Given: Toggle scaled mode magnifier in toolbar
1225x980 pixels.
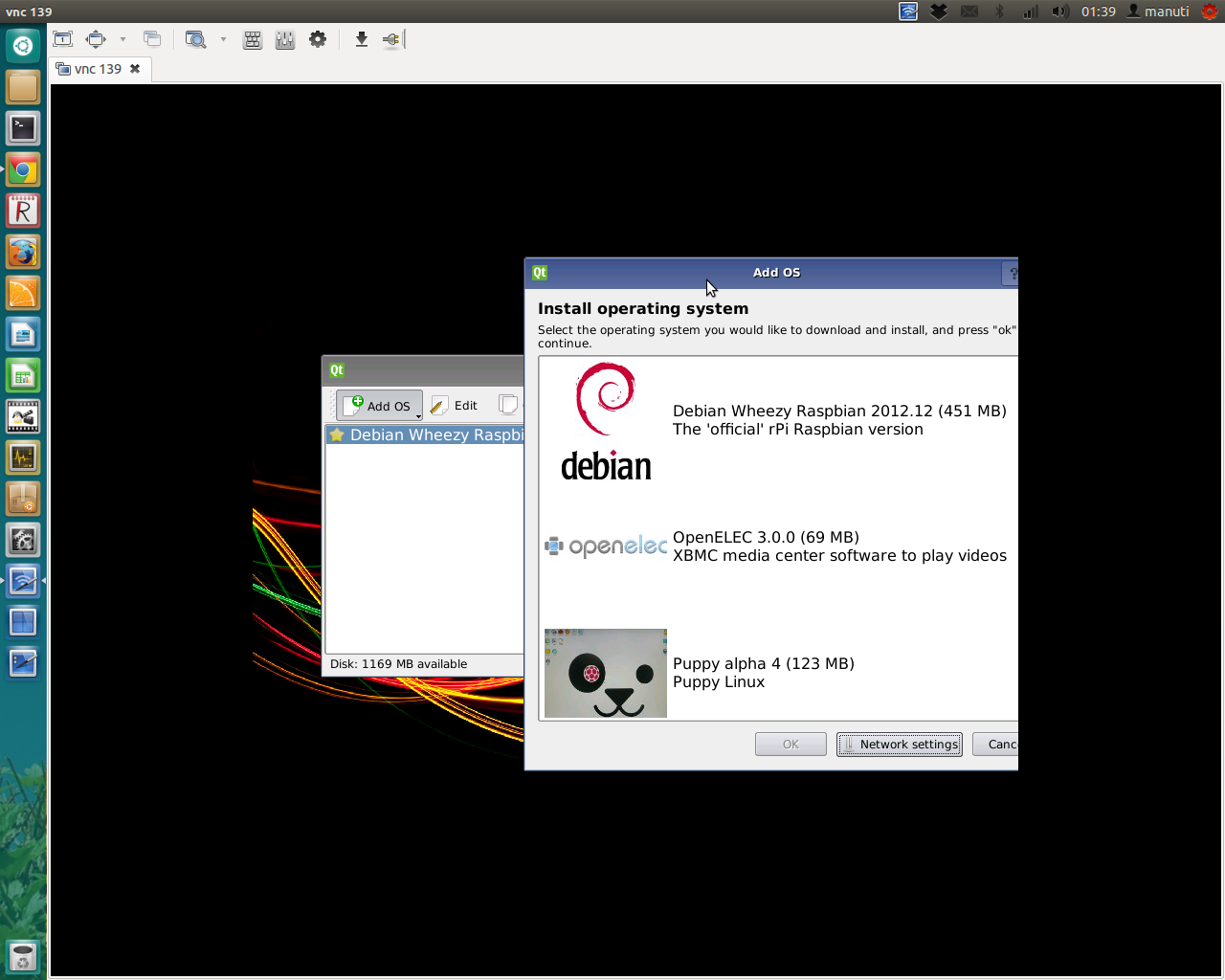Looking at the screenshot, I should pyautogui.click(x=195, y=39).
